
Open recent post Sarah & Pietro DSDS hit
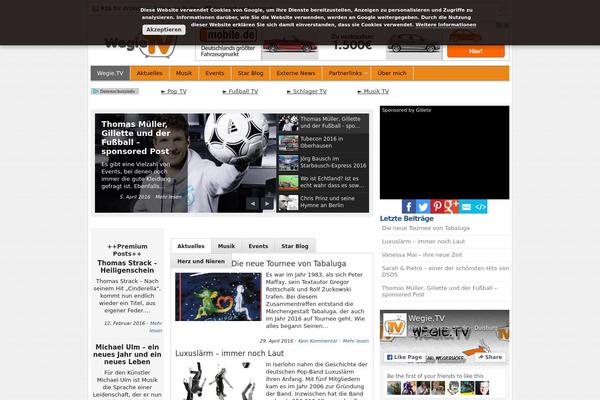coord(445,271)
